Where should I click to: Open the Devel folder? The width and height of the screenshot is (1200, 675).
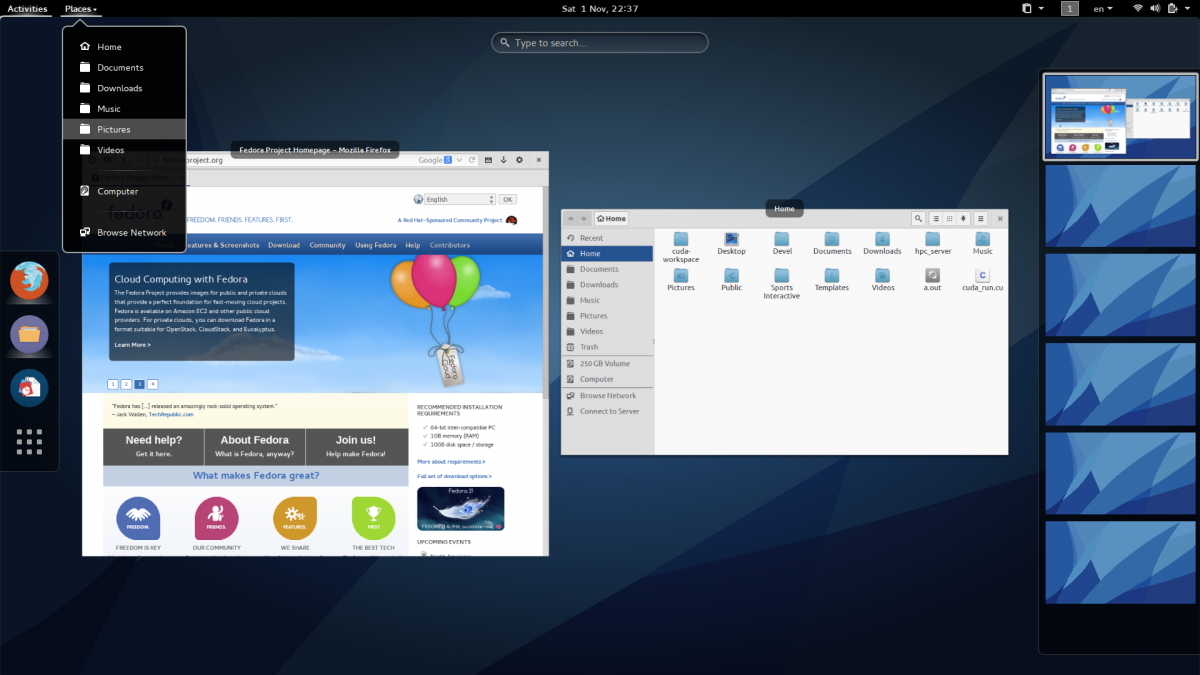782,243
